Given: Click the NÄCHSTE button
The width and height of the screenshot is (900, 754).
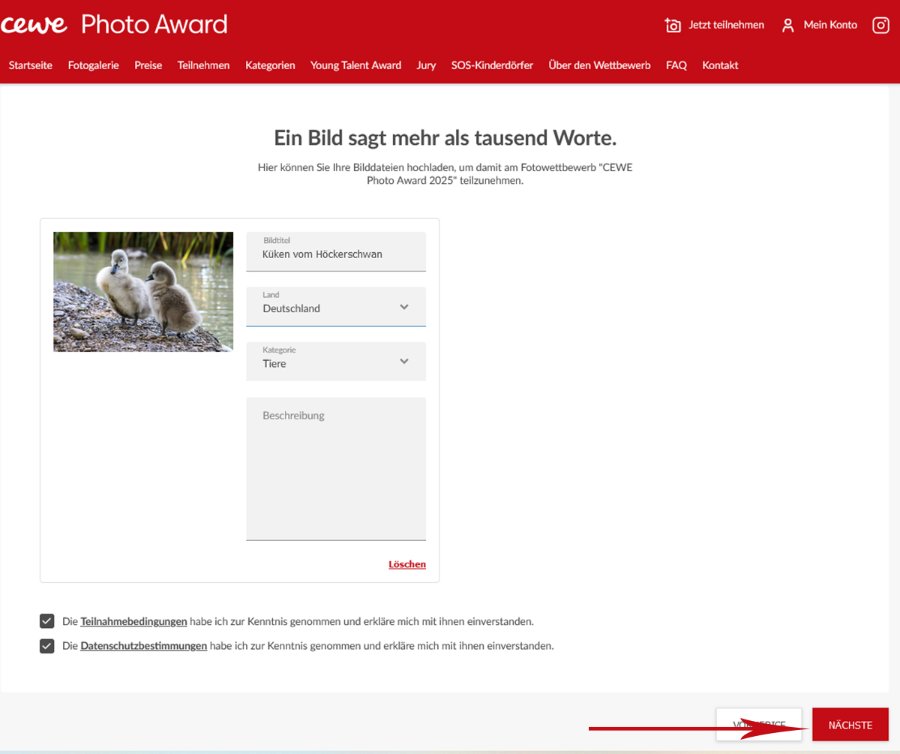Looking at the screenshot, I should 850,725.
